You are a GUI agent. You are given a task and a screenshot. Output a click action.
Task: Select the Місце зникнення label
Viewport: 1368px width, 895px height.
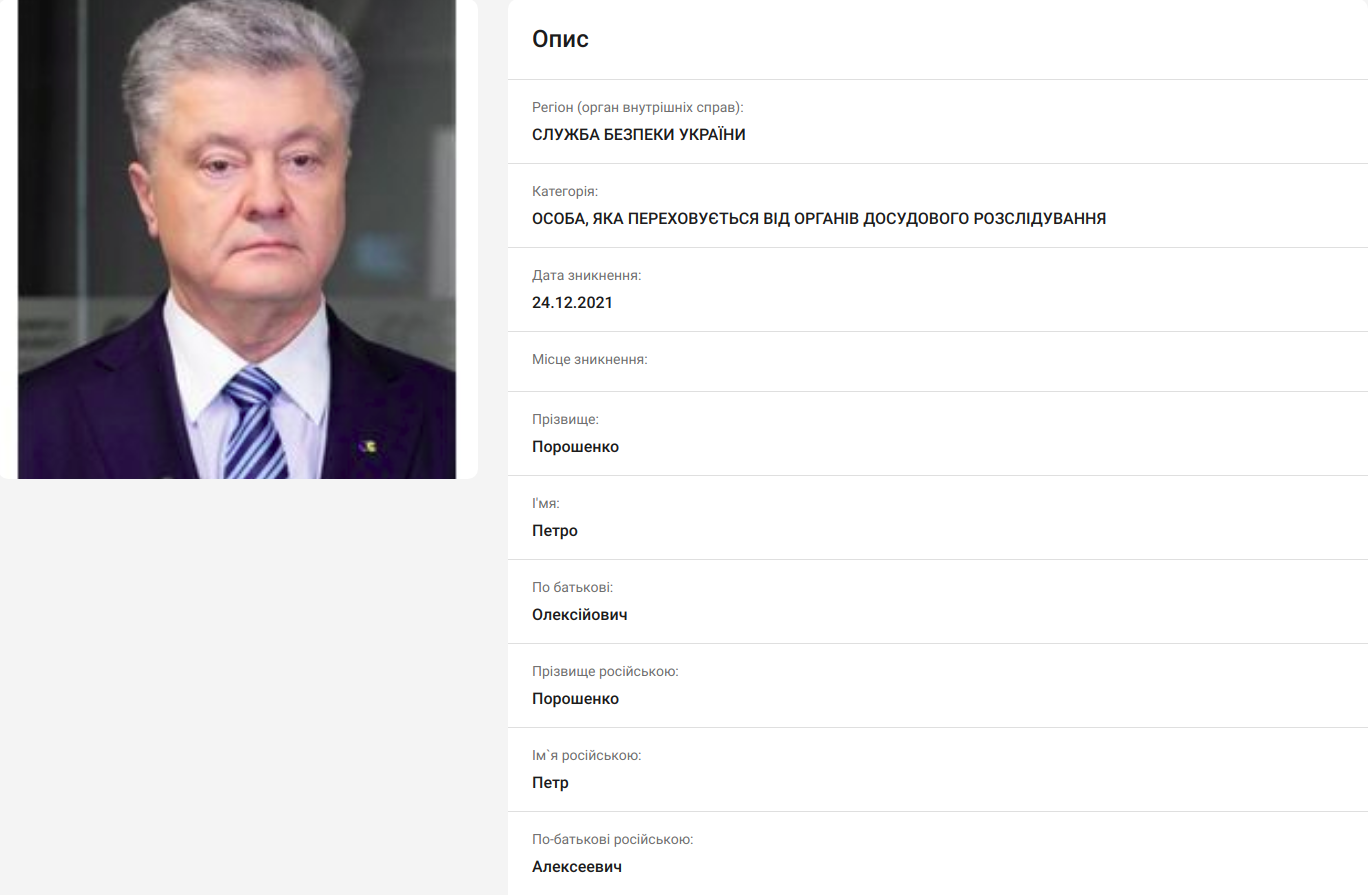pos(590,359)
